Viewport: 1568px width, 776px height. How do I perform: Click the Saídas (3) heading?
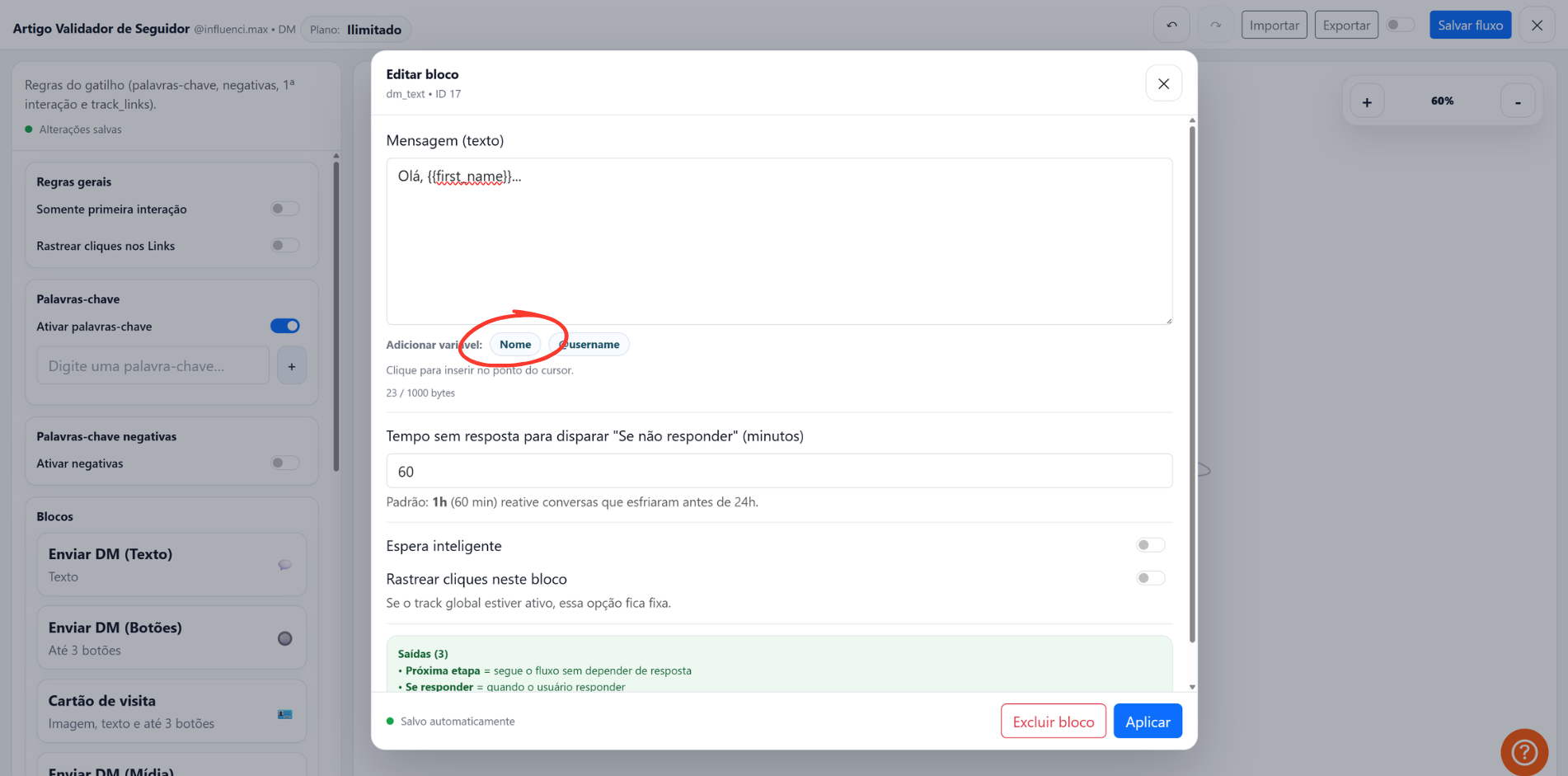coord(423,654)
